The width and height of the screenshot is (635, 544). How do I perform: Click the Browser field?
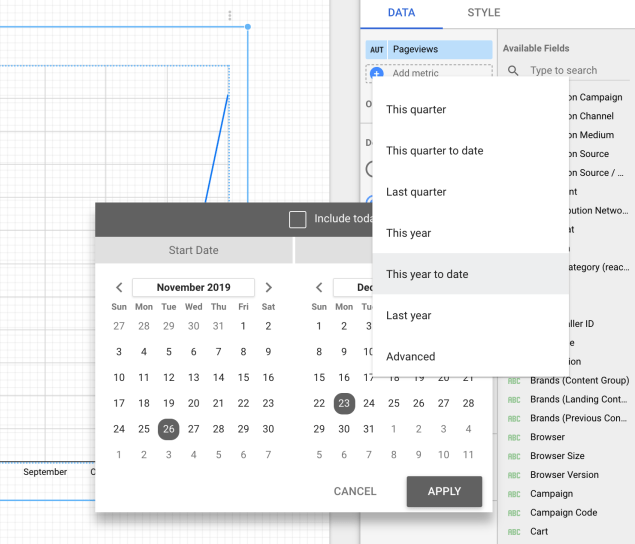coord(547,437)
